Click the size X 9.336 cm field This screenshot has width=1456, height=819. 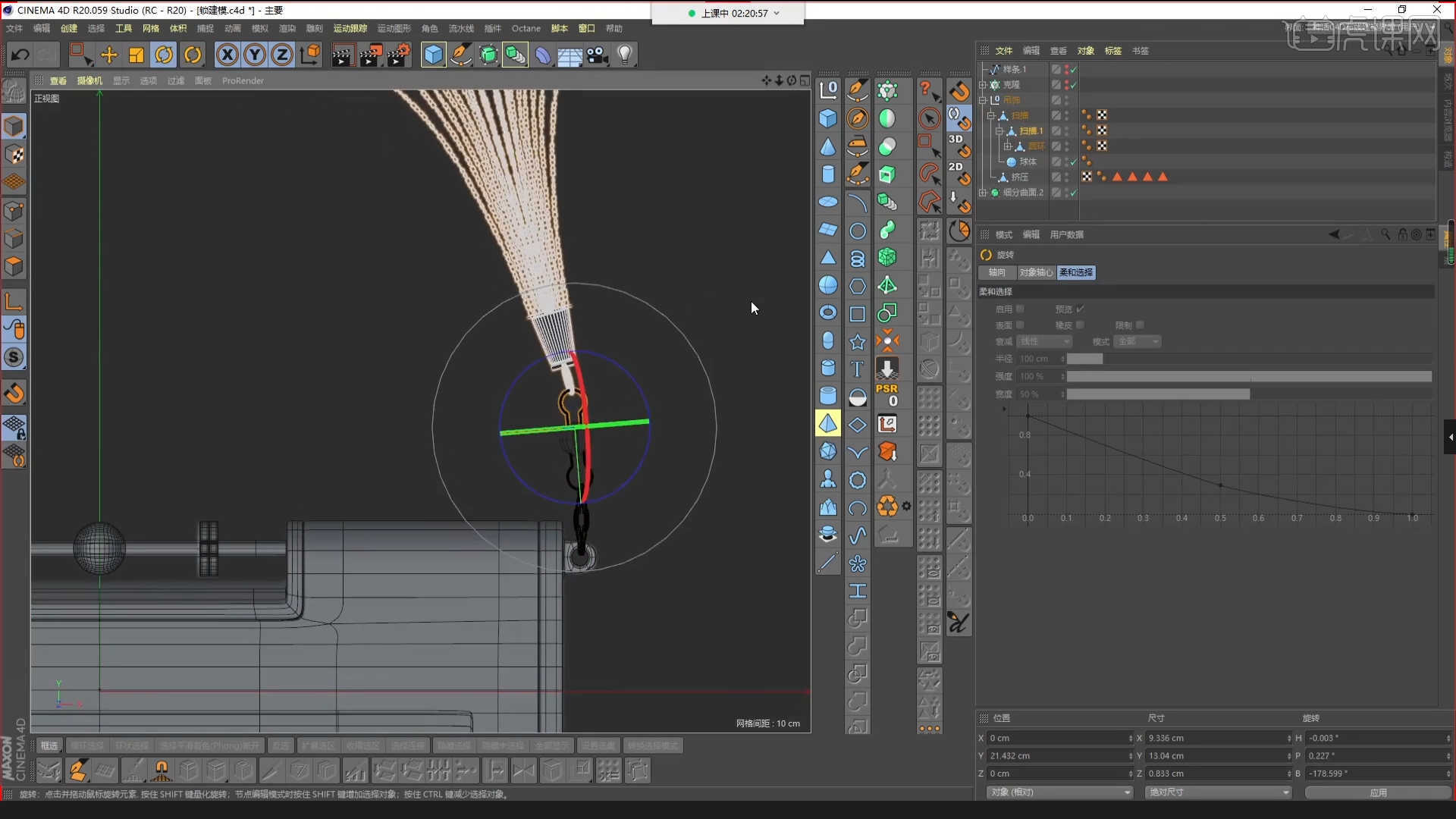pos(1217,738)
